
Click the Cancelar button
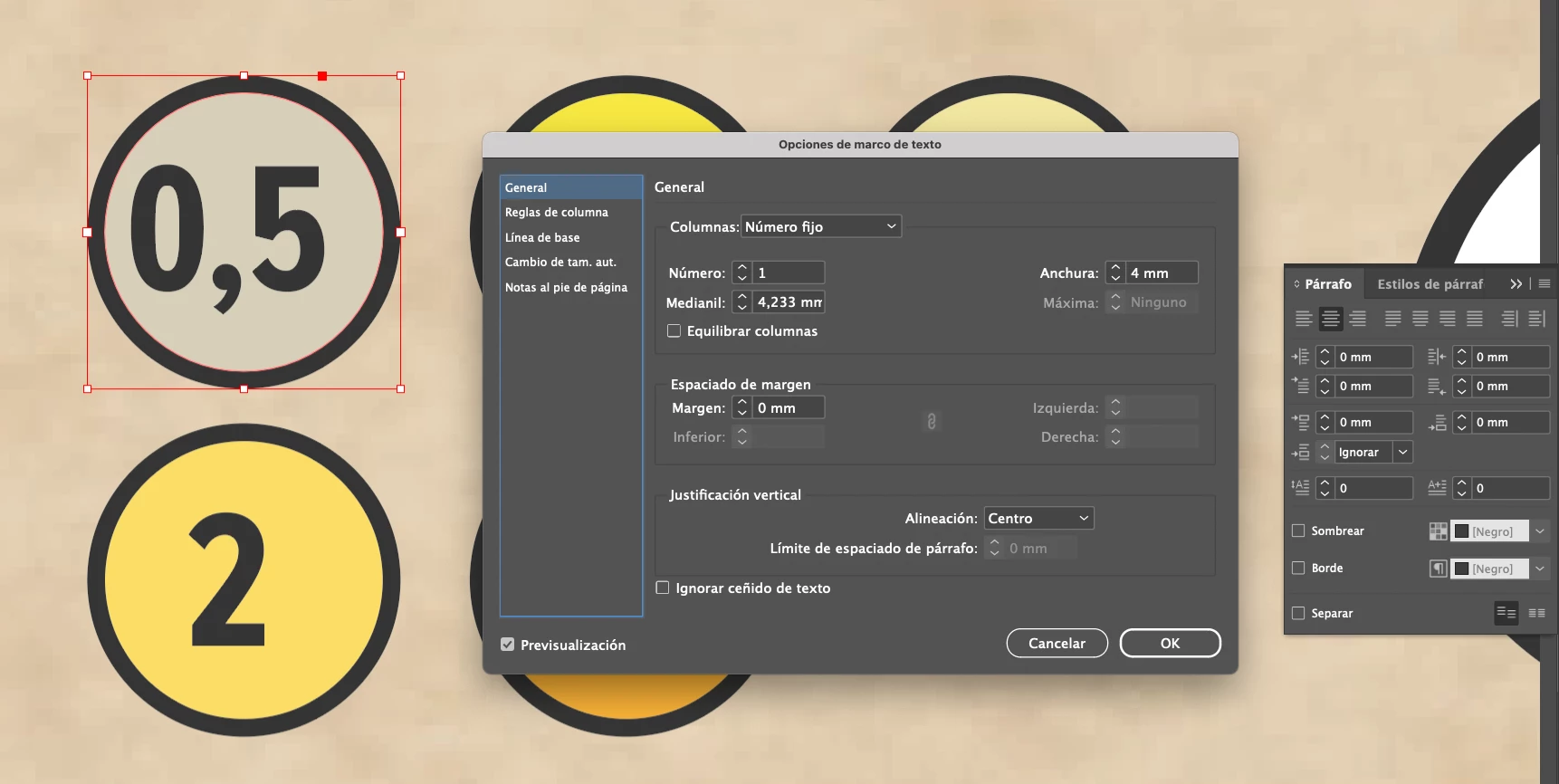point(1057,643)
